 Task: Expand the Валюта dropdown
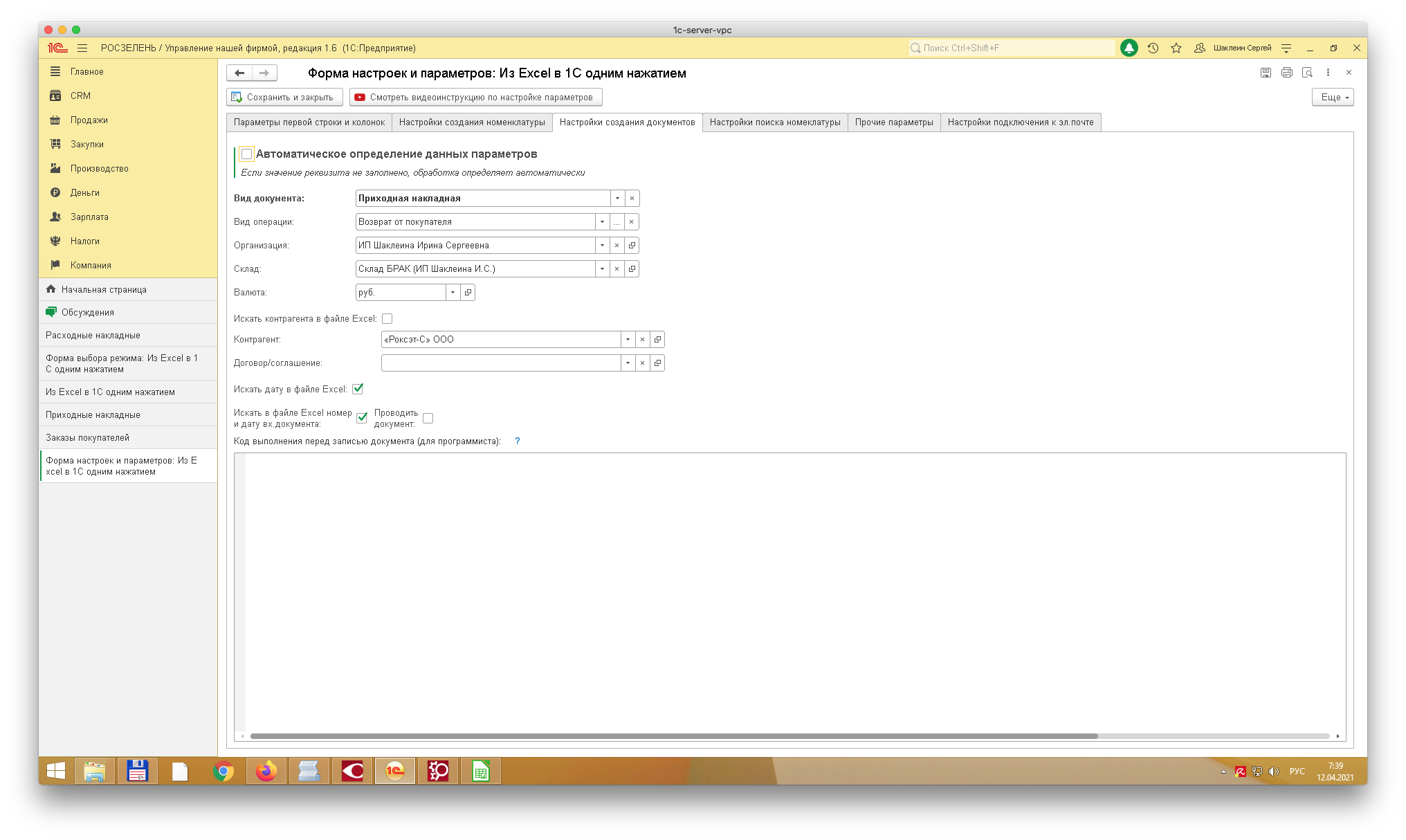(453, 292)
